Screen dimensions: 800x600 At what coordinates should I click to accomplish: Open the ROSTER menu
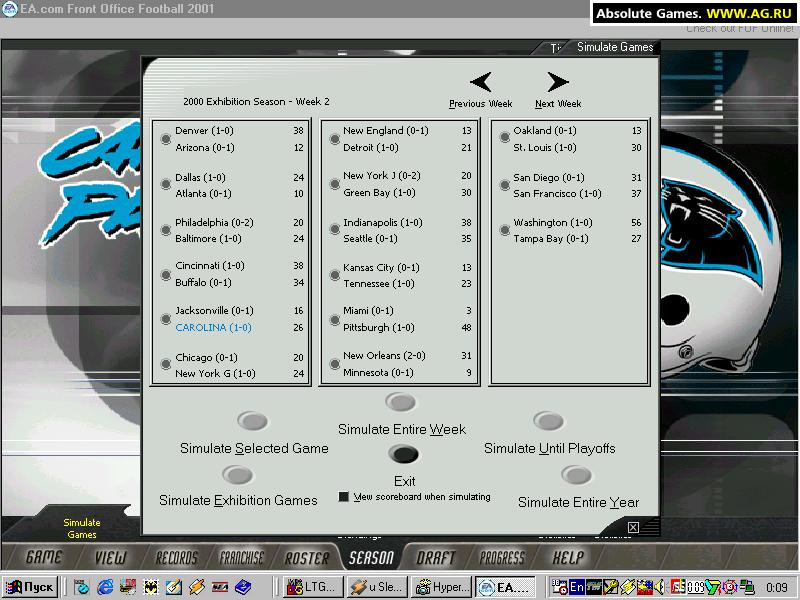point(307,557)
